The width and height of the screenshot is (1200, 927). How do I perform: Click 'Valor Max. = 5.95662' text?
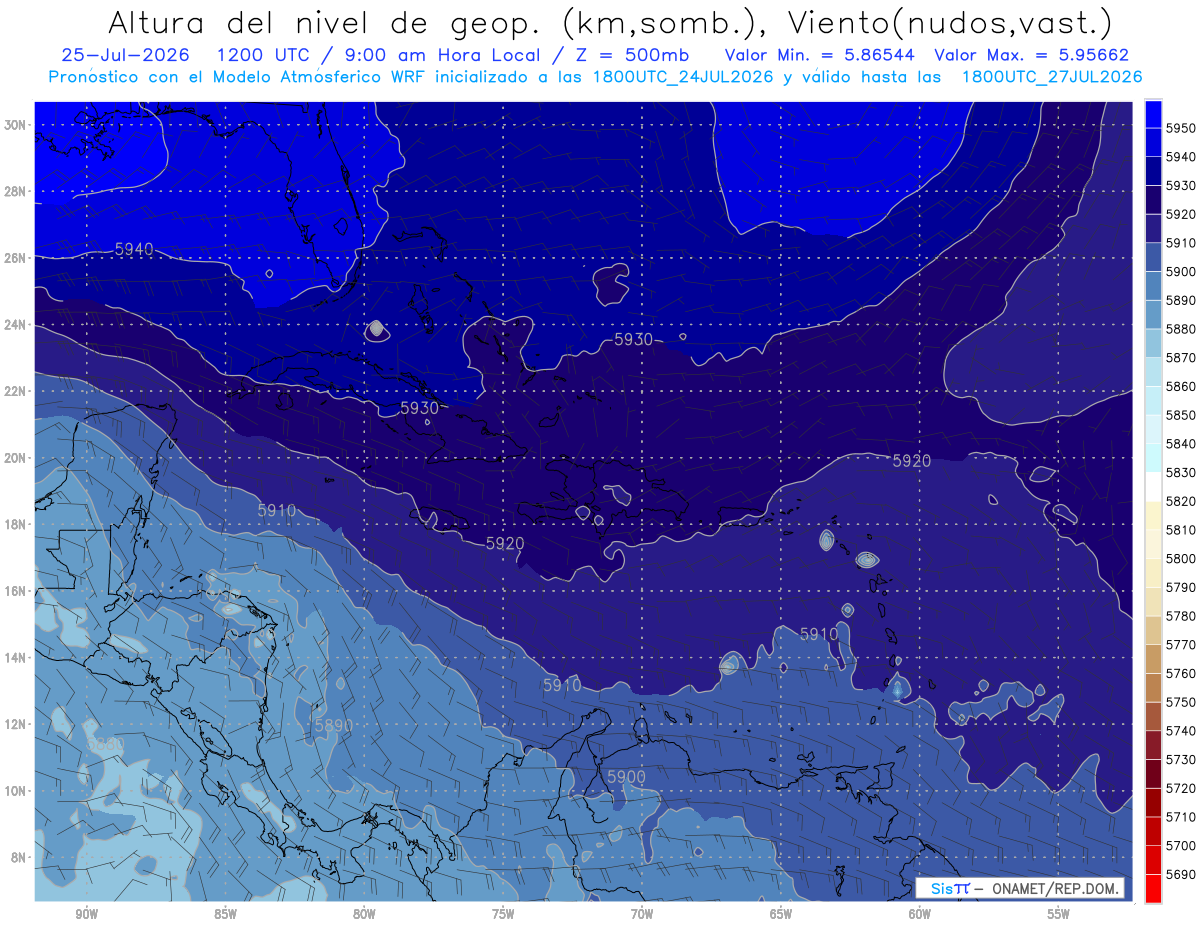(1032, 56)
